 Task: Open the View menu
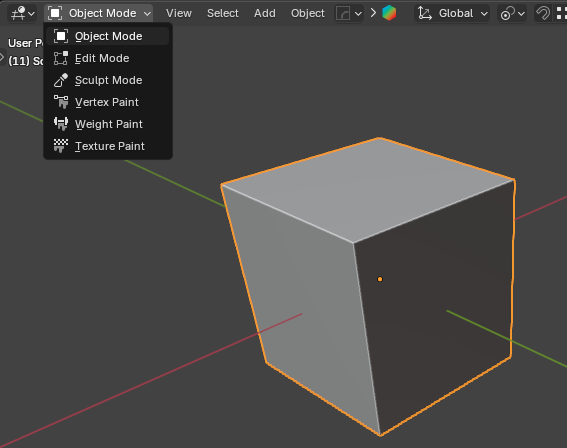pyautogui.click(x=179, y=13)
